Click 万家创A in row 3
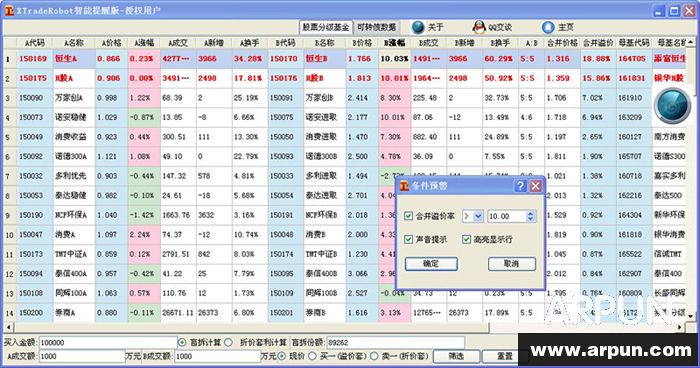Viewport: 700px width, 368px height. point(69,97)
